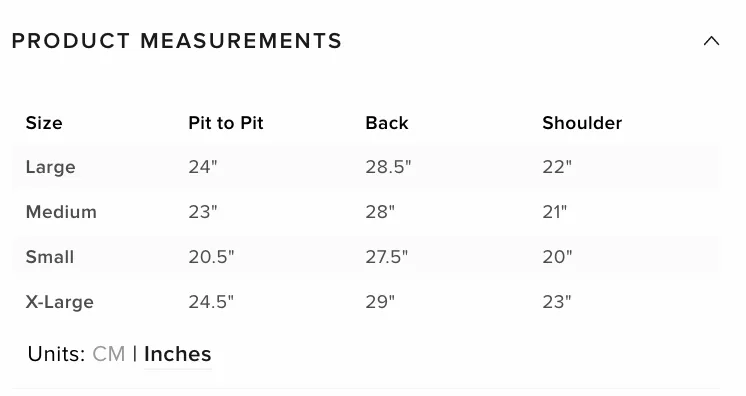Click the 24.5" Pit to Pit value

pos(211,302)
